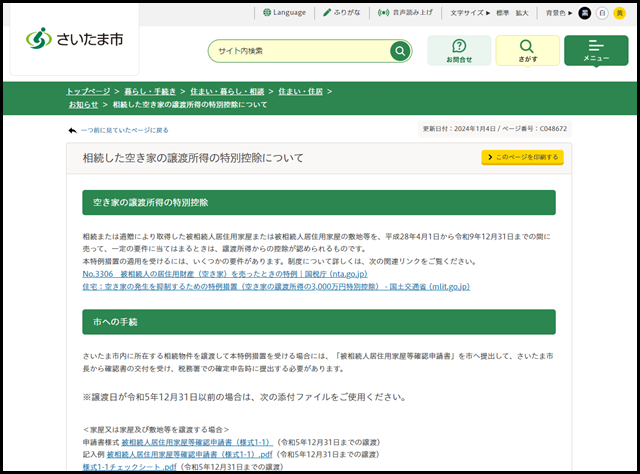Click このページを印刷する button
640x474 pixels.
522,157
